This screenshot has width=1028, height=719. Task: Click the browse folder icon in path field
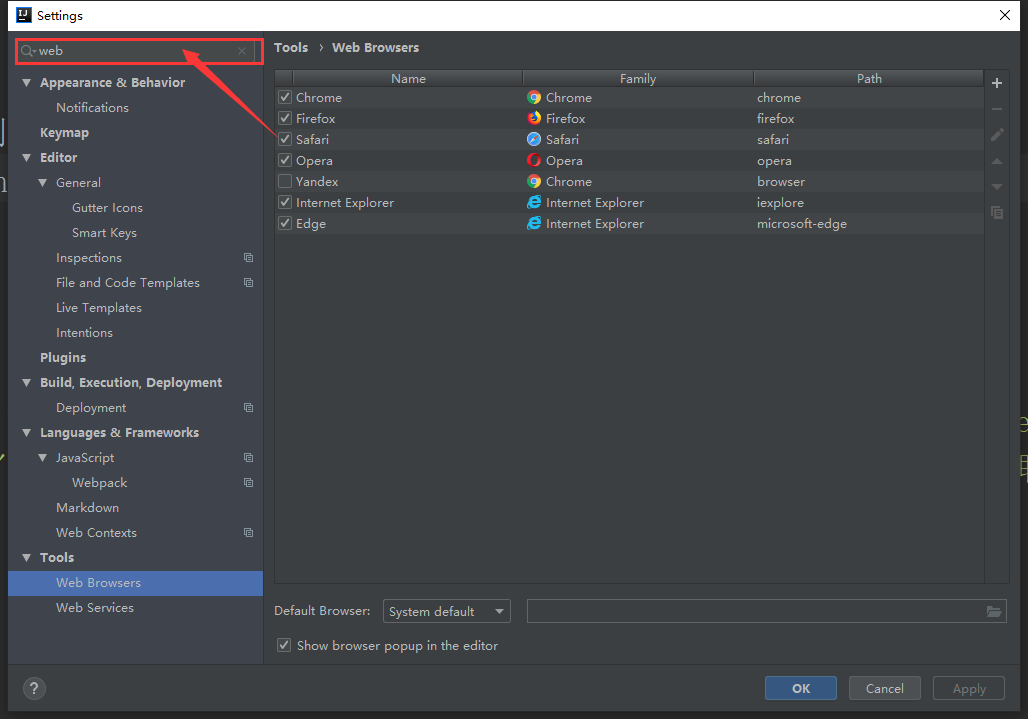tap(994, 612)
